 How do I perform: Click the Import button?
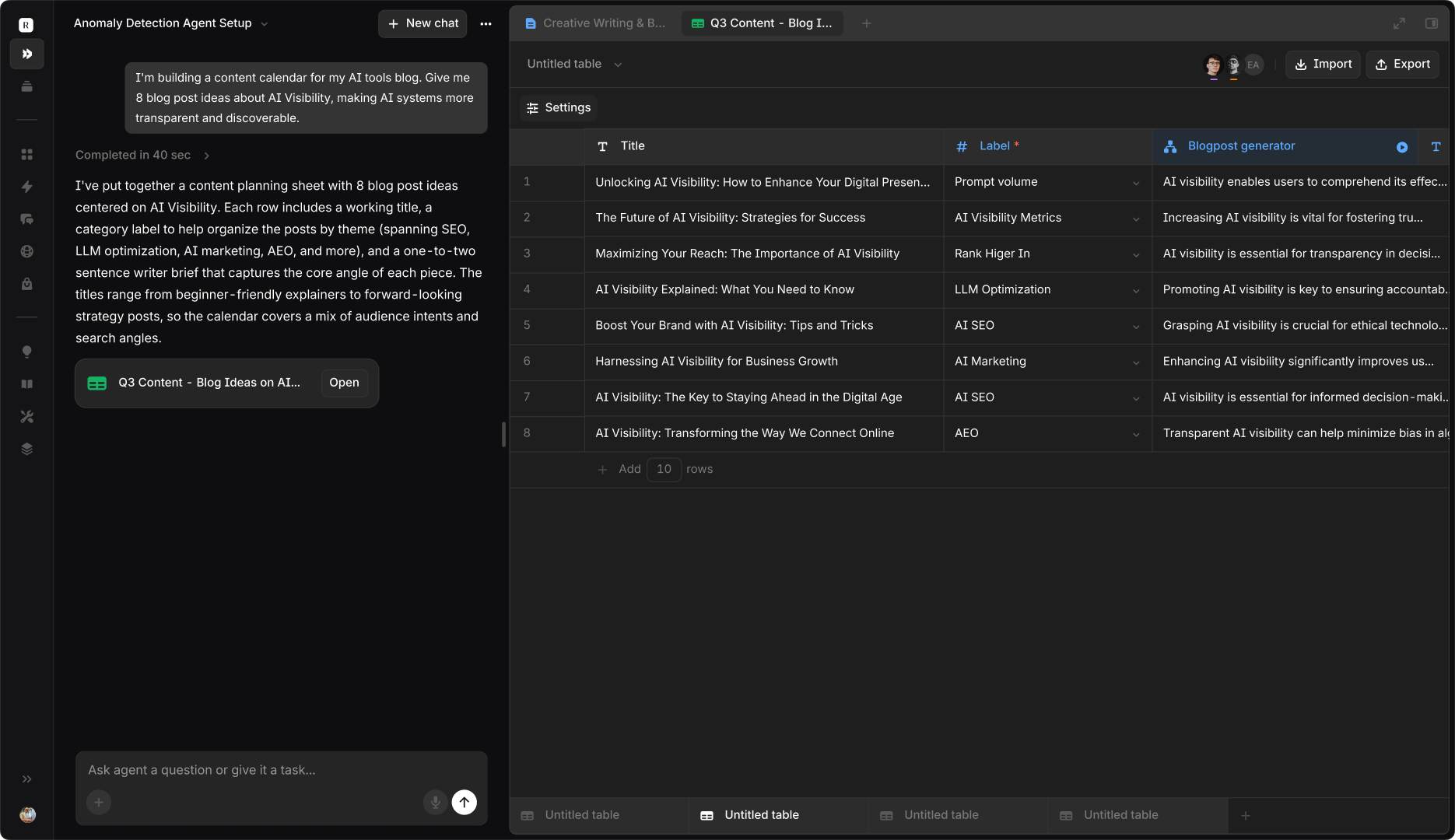click(x=1323, y=64)
